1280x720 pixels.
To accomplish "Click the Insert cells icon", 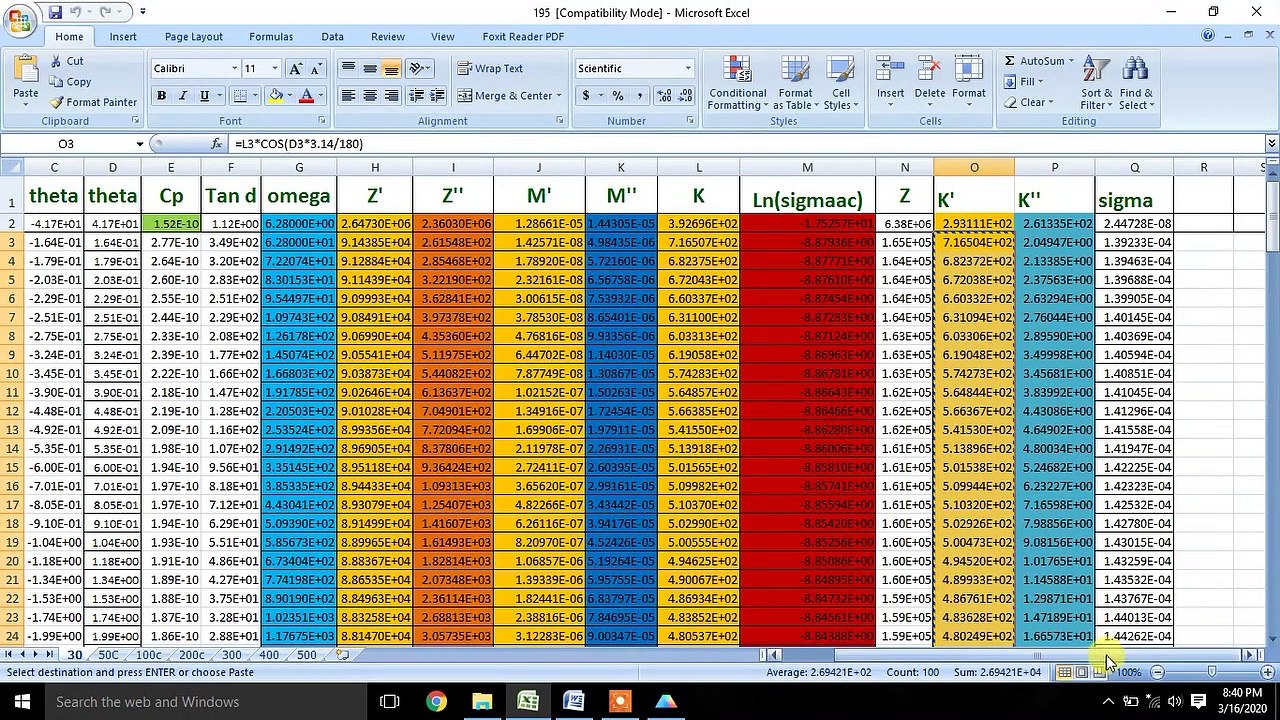I will point(890,70).
